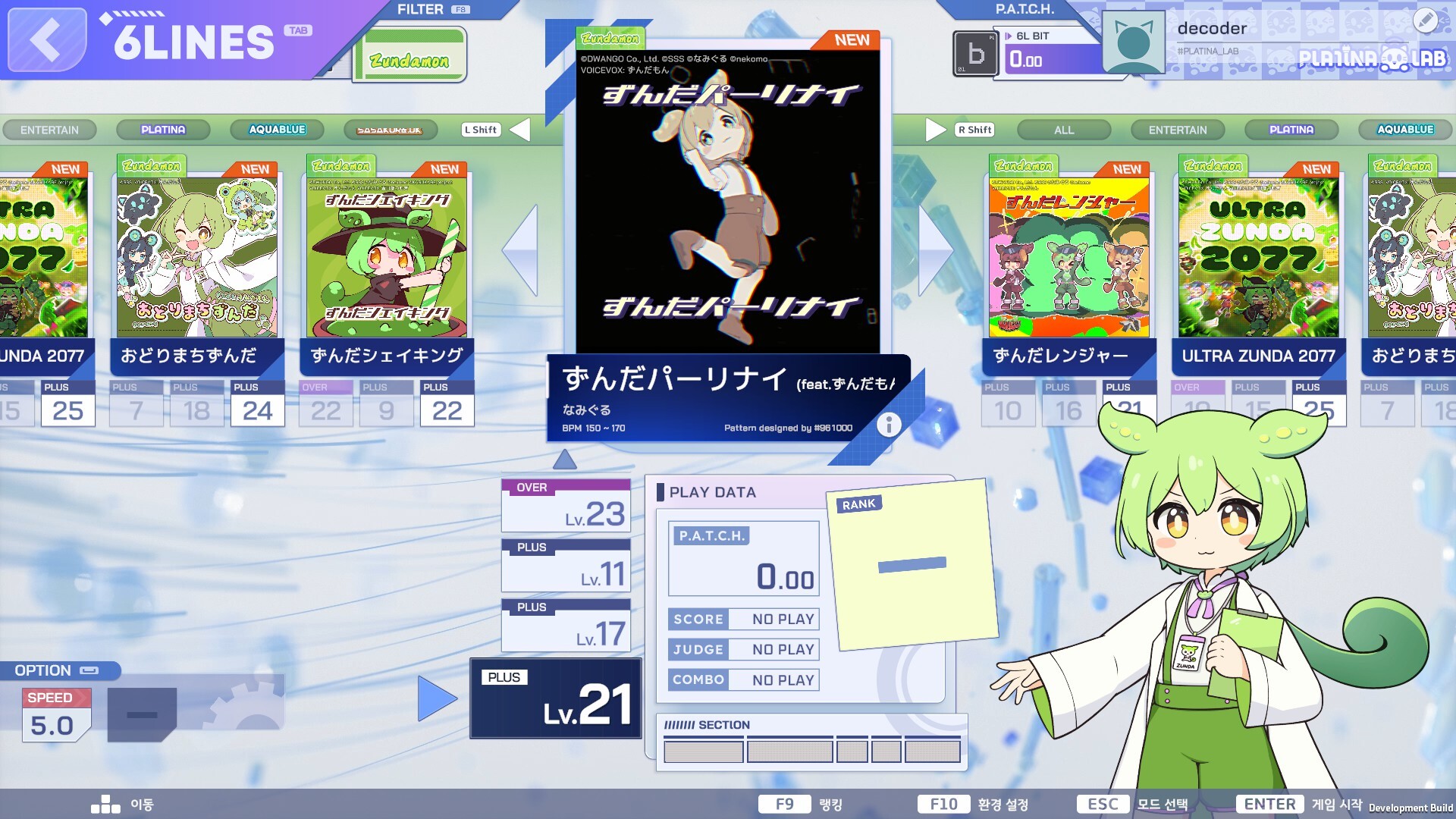Open the Zundamon filter selector
Viewport: 1456px width, 819px height.
pos(409,58)
